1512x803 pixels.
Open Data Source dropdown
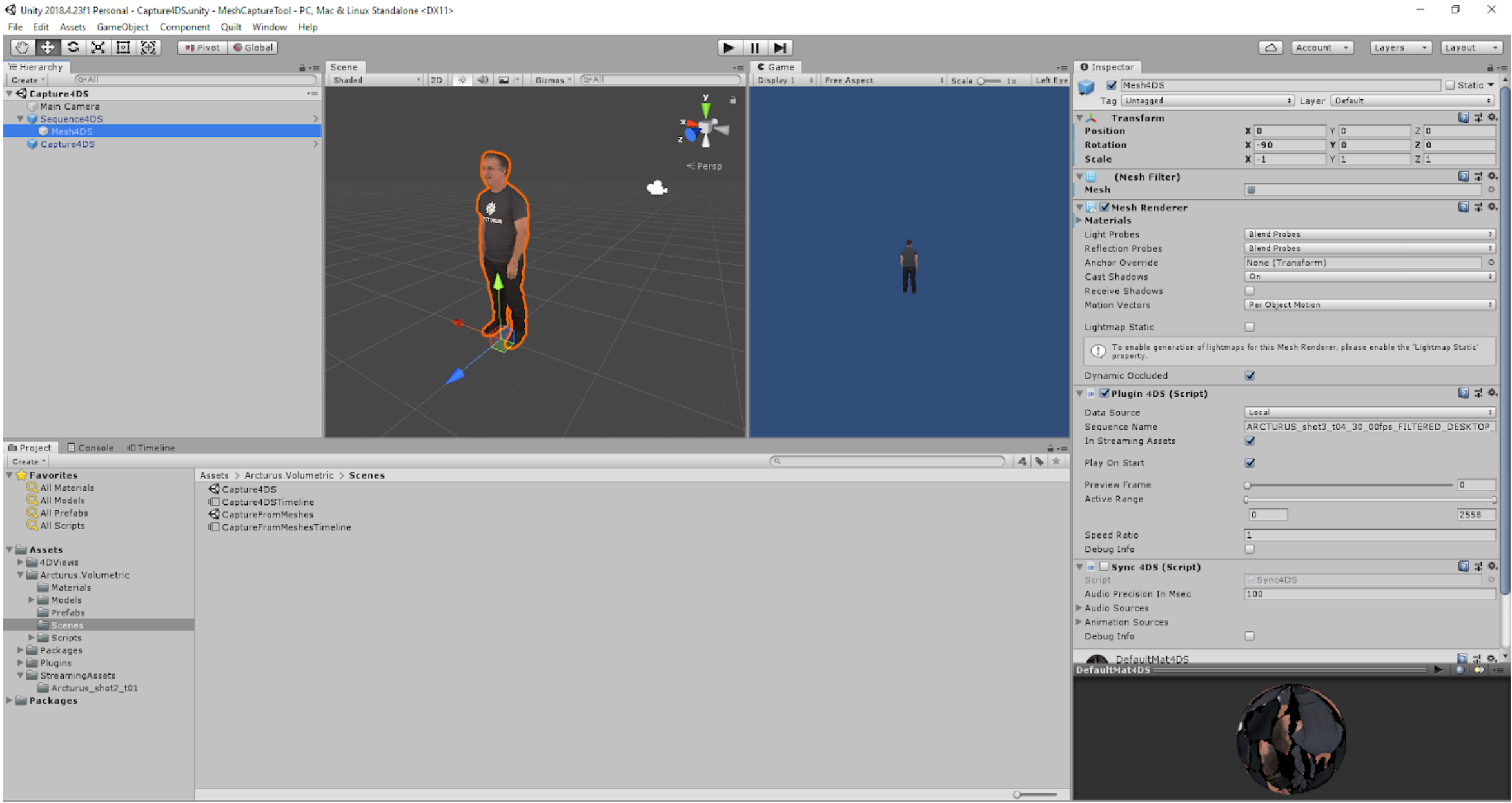click(x=1369, y=412)
